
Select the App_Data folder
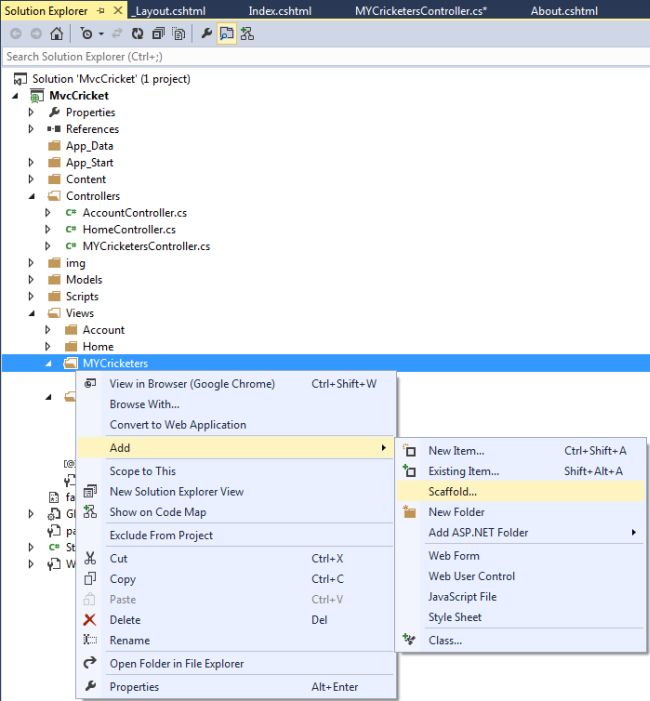pyautogui.click(x=89, y=146)
